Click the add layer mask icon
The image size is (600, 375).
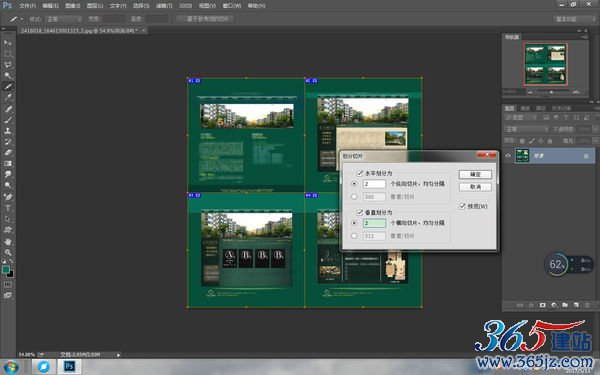pos(542,305)
